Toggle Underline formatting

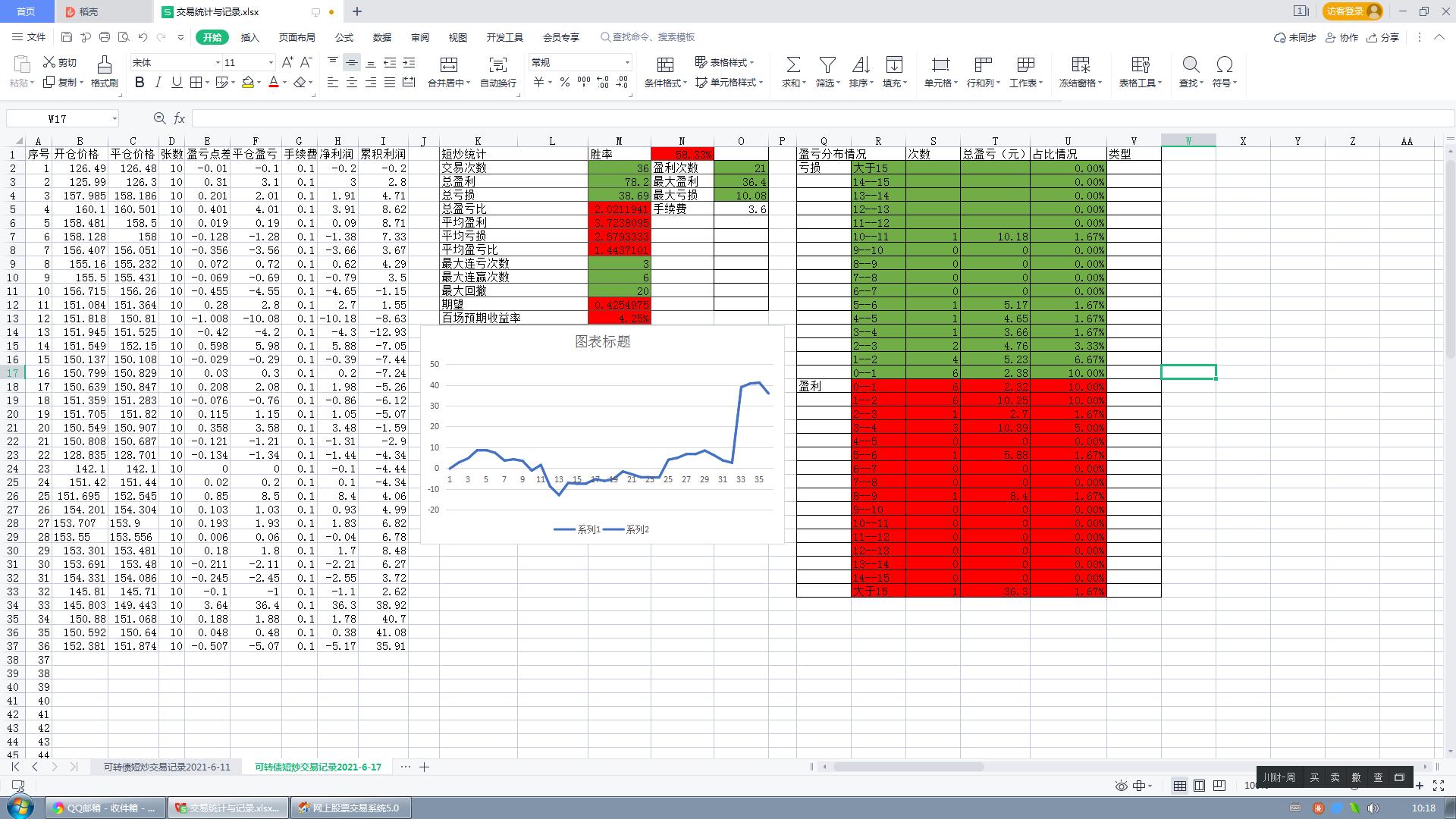(177, 83)
